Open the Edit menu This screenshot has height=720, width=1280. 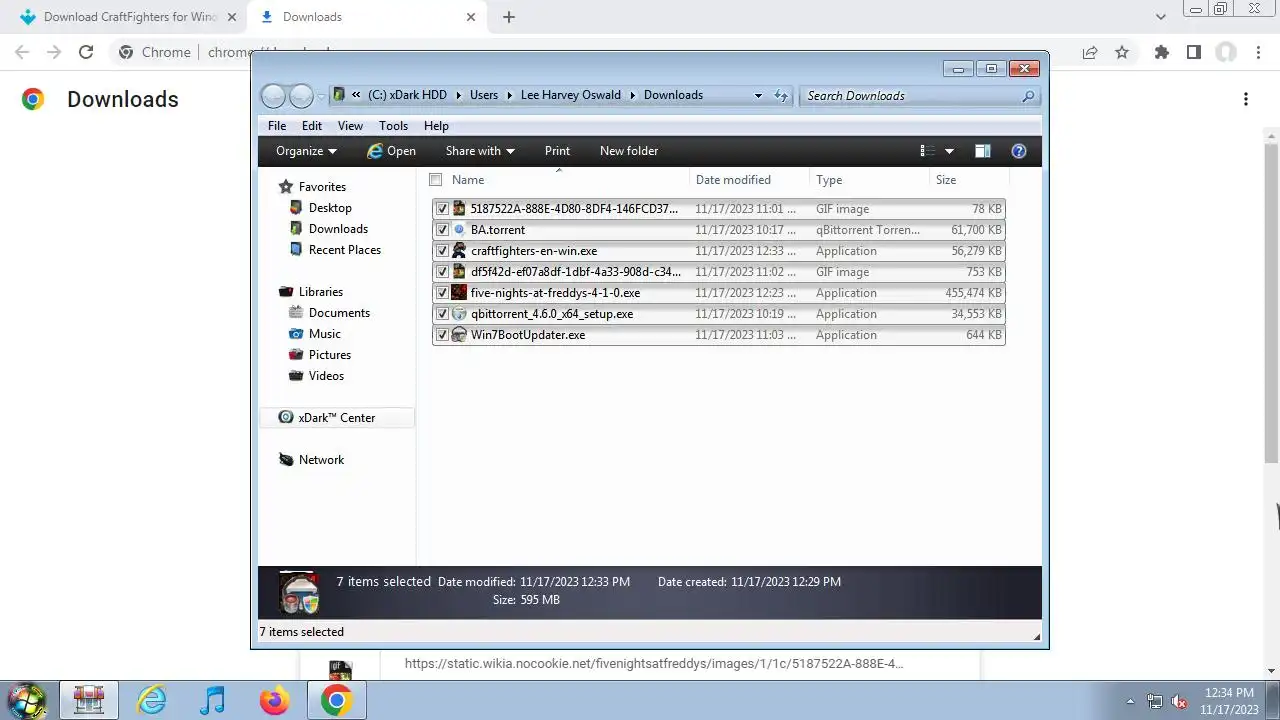312,126
